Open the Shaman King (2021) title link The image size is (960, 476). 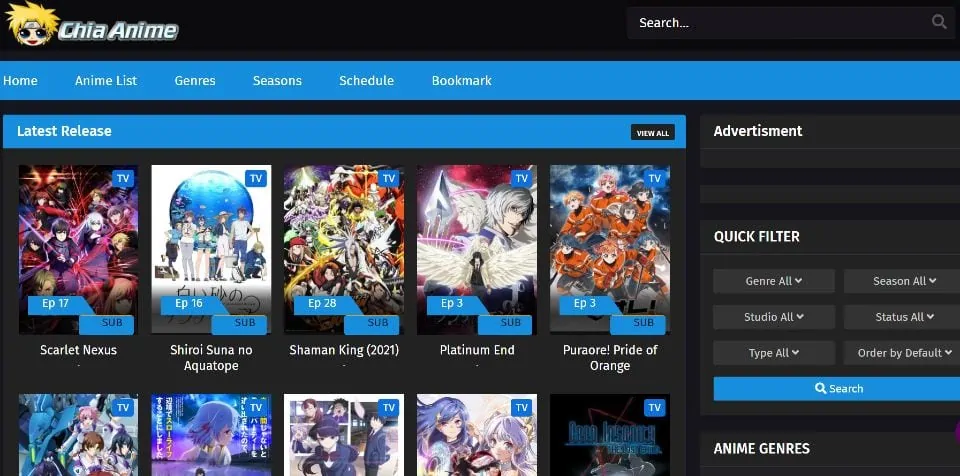(x=344, y=350)
